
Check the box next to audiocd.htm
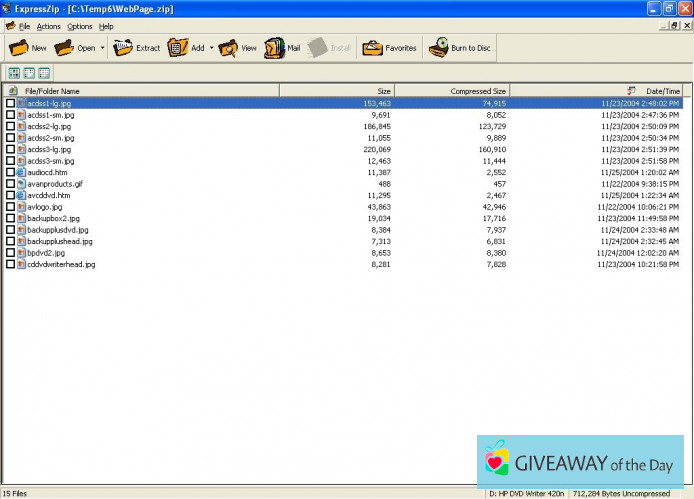(x=11, y=172)
